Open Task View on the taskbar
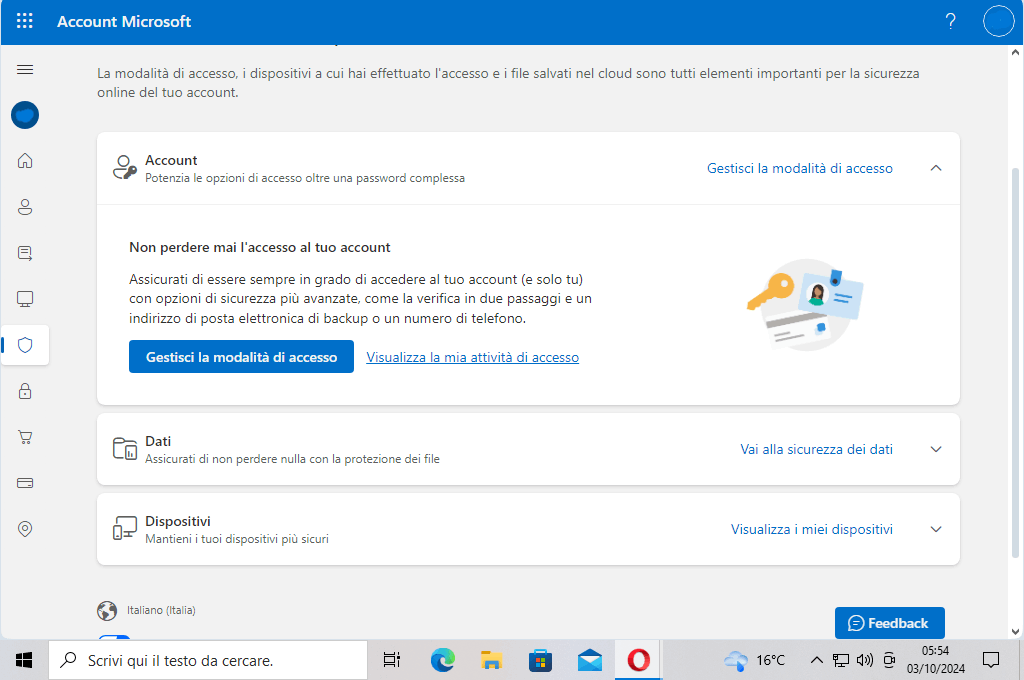This screenshot has height=680, width=1024. [x=392, y=660]
